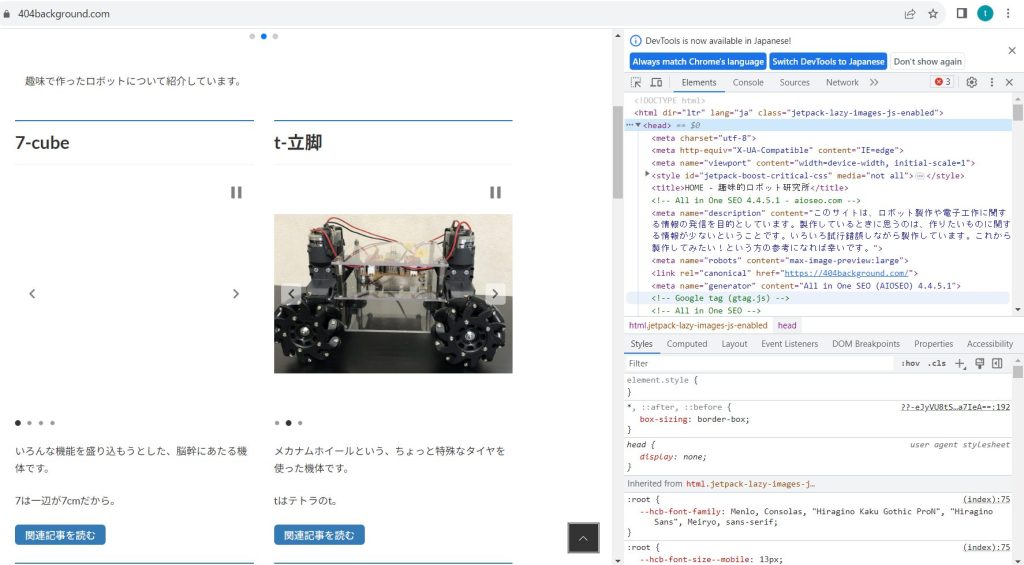Click the new style rule plus icon

(959, 364)
